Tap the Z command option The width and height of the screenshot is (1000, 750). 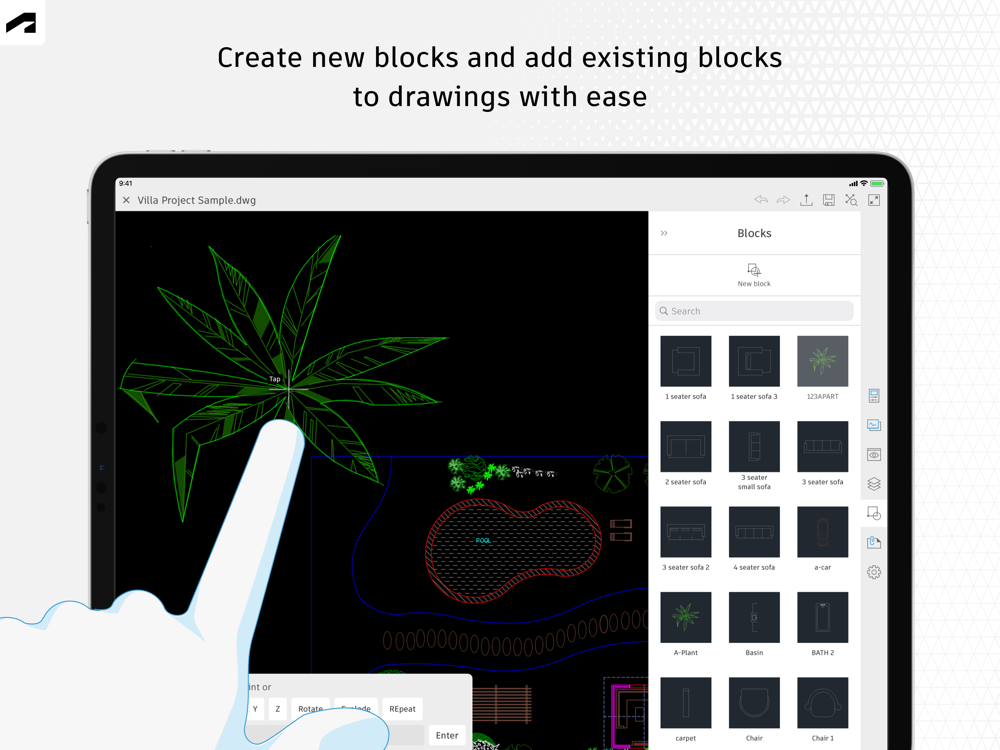277,709
